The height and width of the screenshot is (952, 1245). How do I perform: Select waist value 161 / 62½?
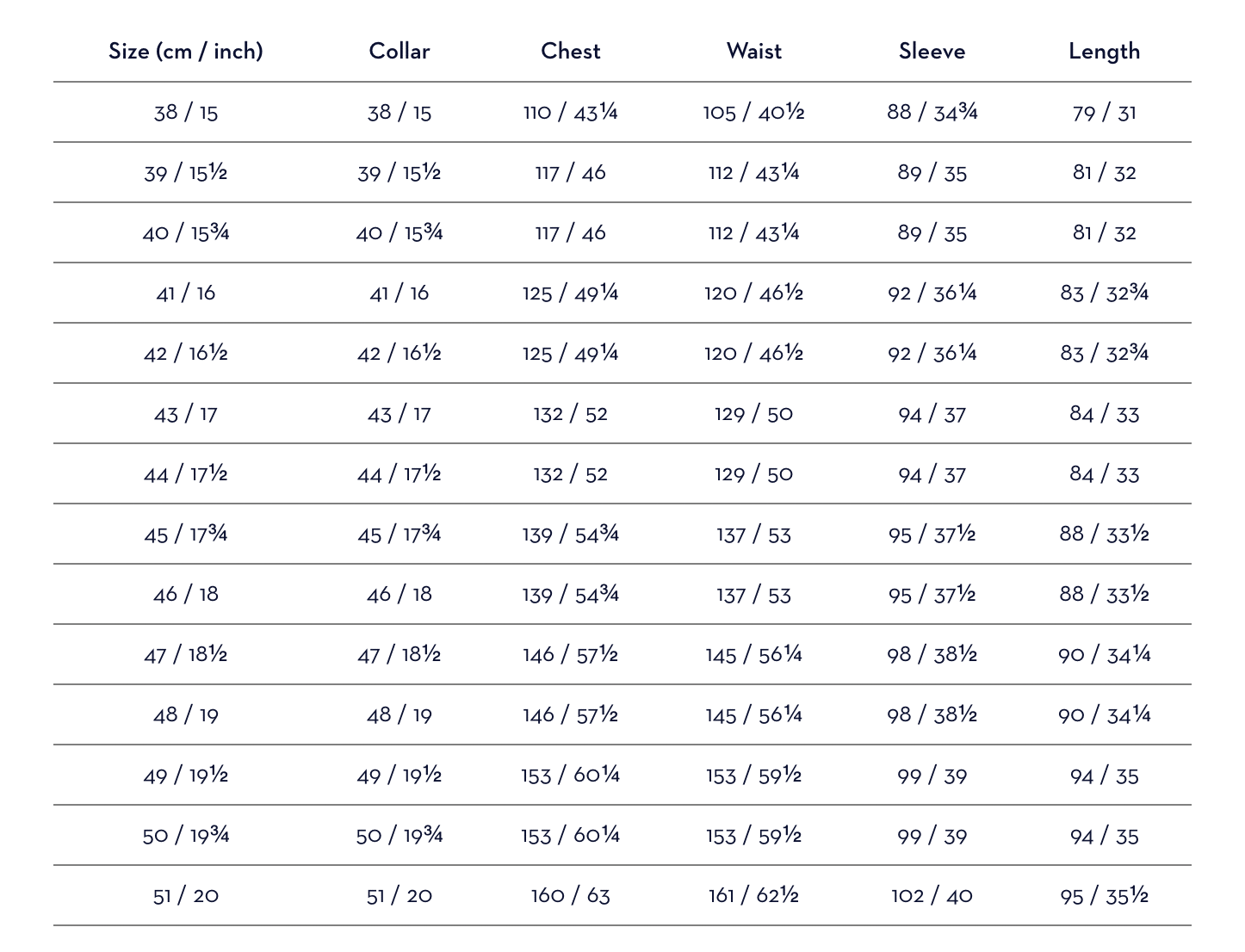tap(753, 896)
